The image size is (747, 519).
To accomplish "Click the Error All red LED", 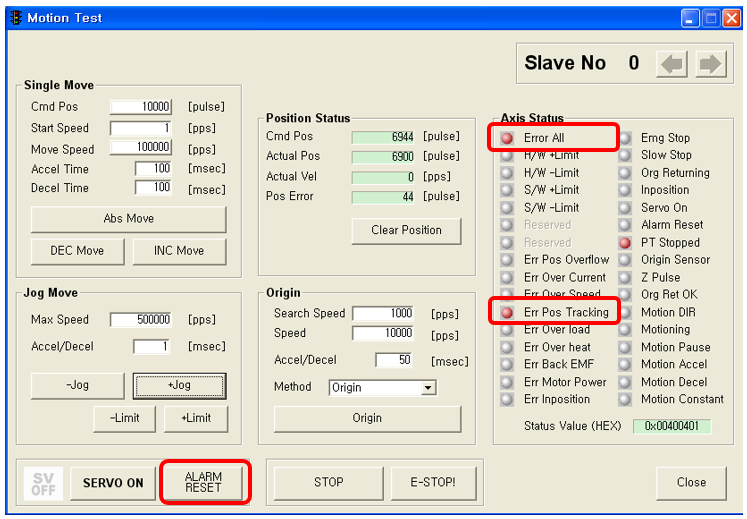I will (x=507, y=138).
